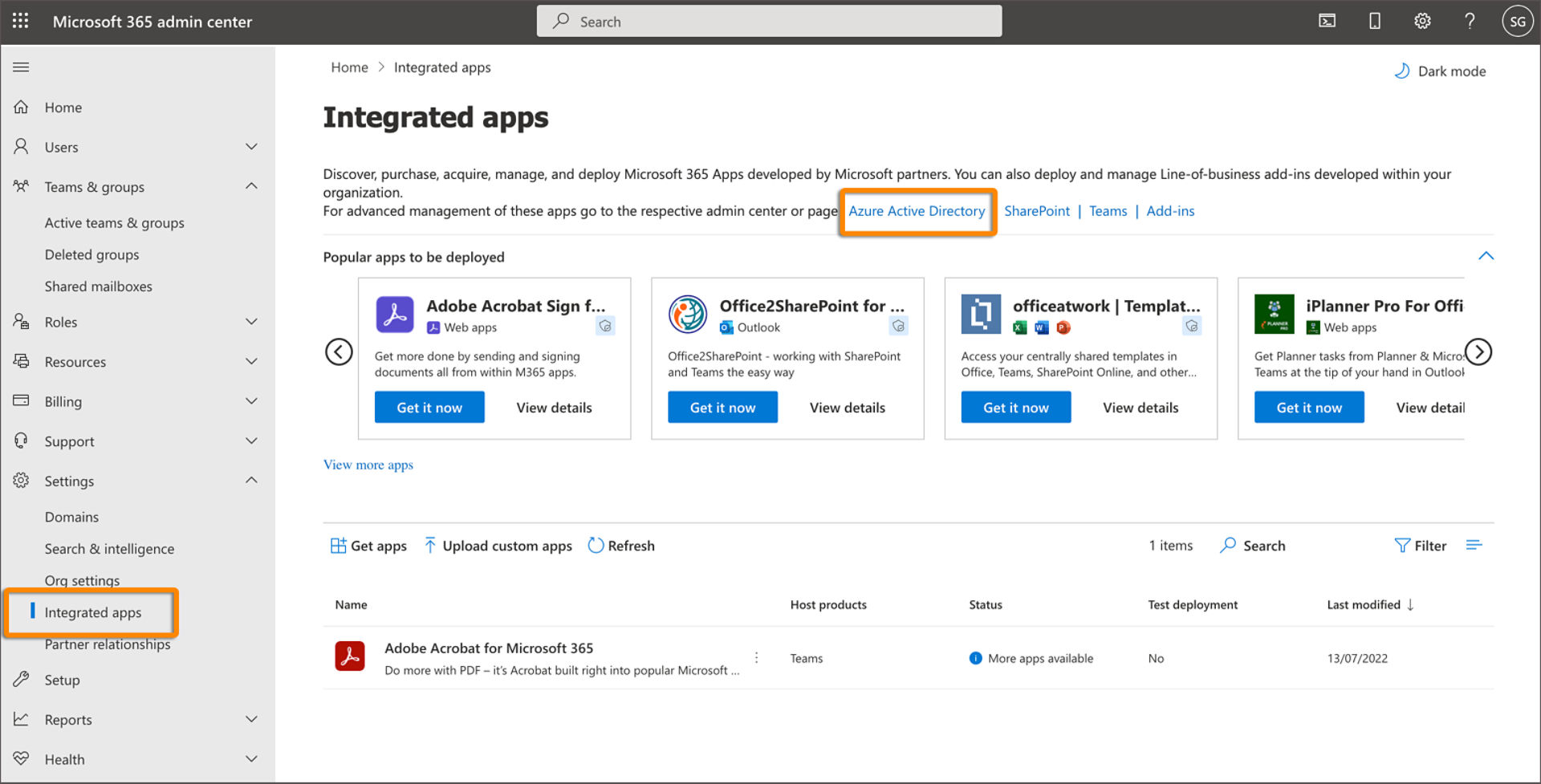1541x784 pixels.
Task: Go to Home breadcrumb link
Action: point(349,67)
